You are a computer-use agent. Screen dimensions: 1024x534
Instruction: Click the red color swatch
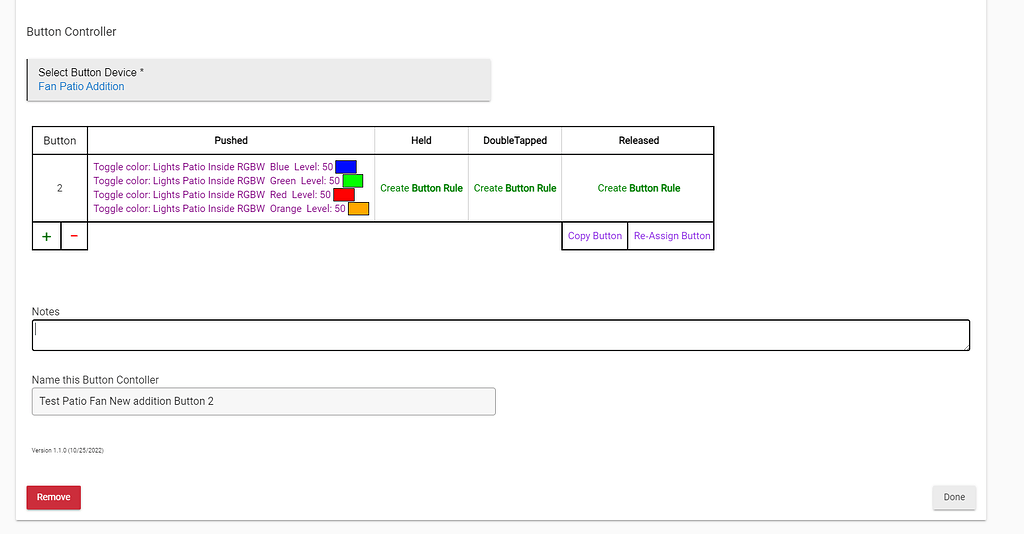click(x=343, y=195)
